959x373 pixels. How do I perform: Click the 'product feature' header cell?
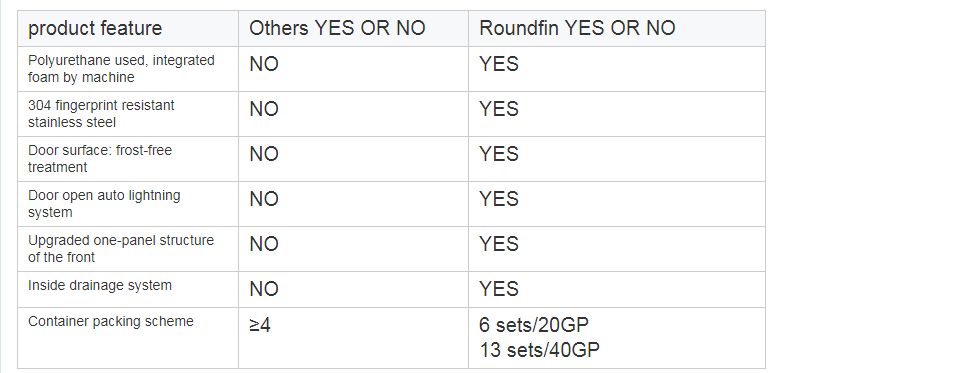pos(128,28)
